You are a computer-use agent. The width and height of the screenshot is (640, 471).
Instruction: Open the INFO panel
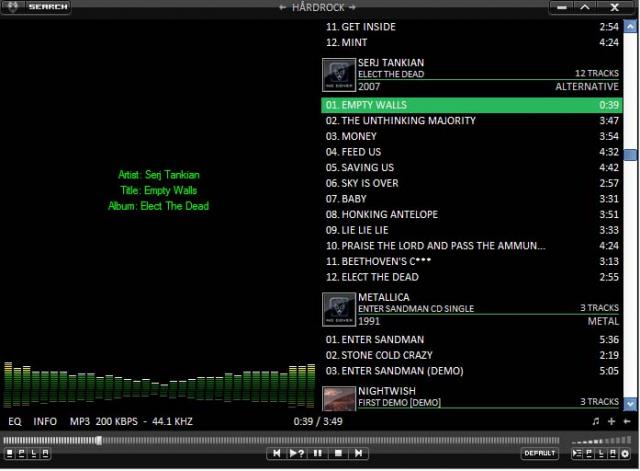[x=45, y=421]
